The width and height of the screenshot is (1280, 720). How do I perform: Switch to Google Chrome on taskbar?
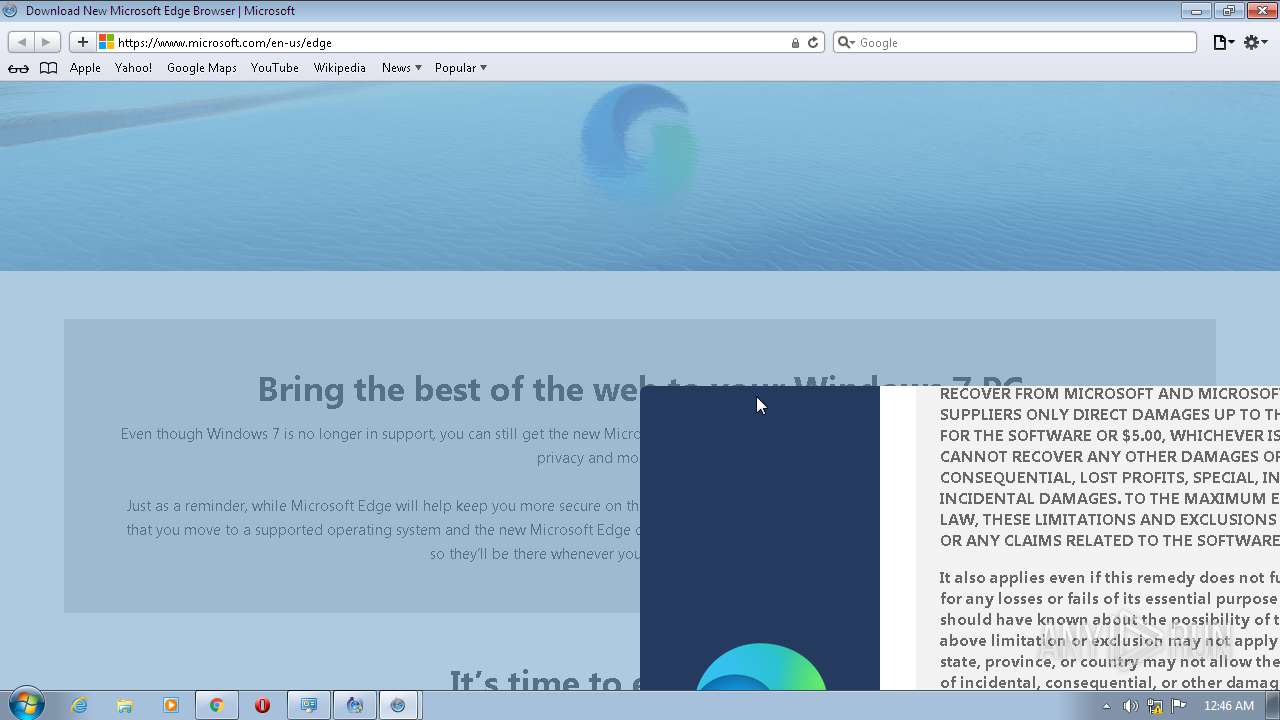click(216, 705)
